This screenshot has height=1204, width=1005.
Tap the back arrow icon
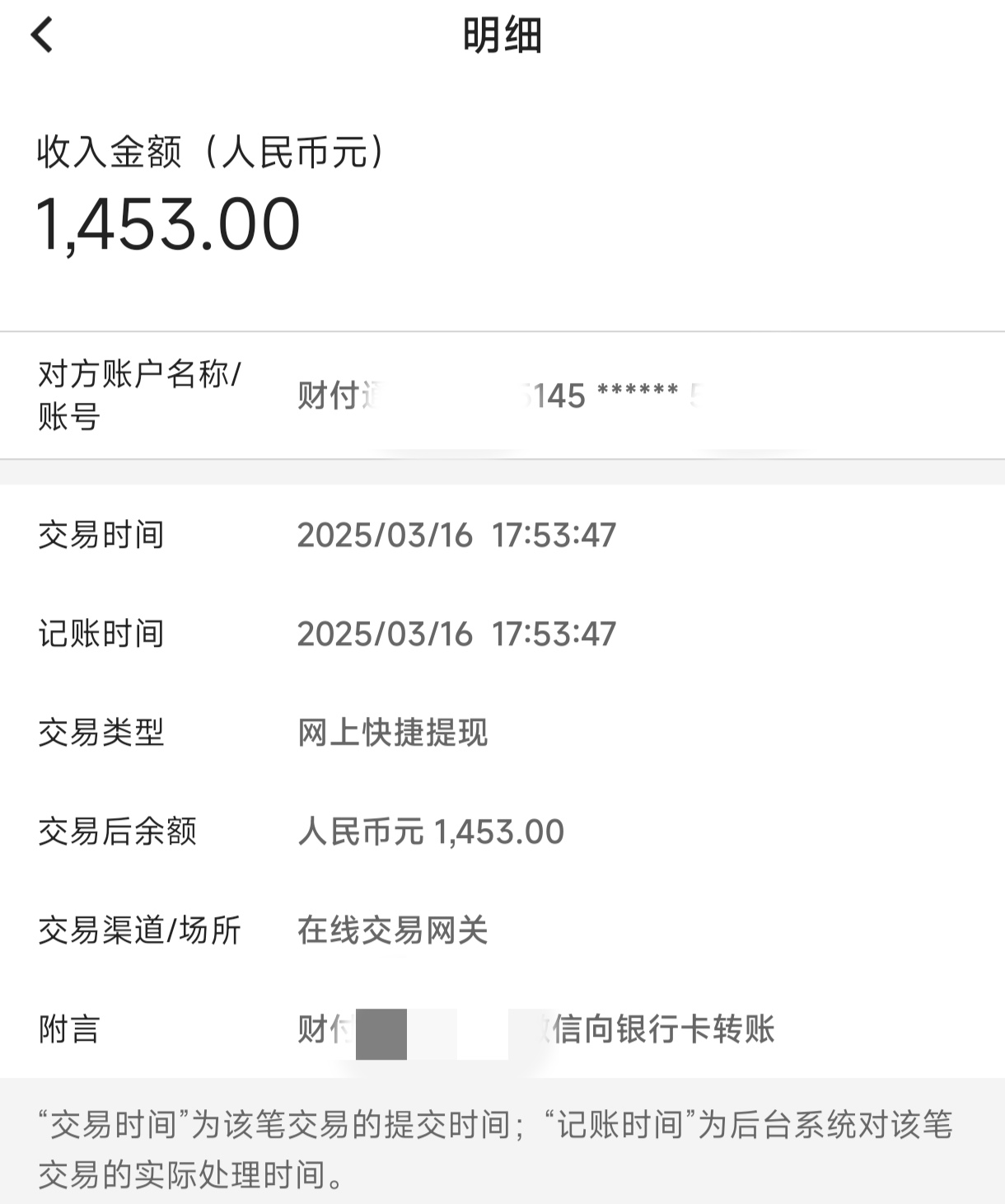coord(41,35)
